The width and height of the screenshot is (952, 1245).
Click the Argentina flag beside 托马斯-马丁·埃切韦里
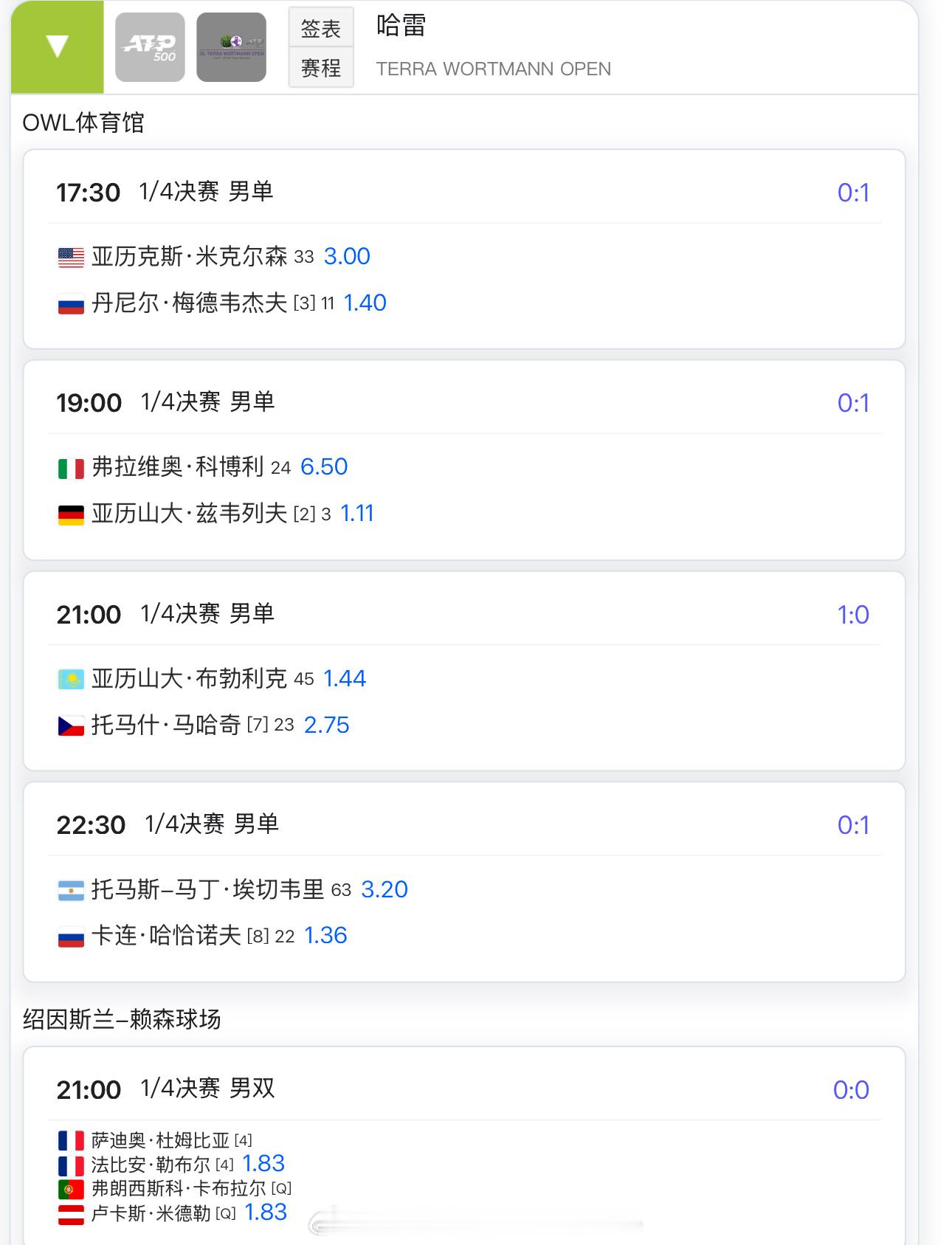point(71,891)
